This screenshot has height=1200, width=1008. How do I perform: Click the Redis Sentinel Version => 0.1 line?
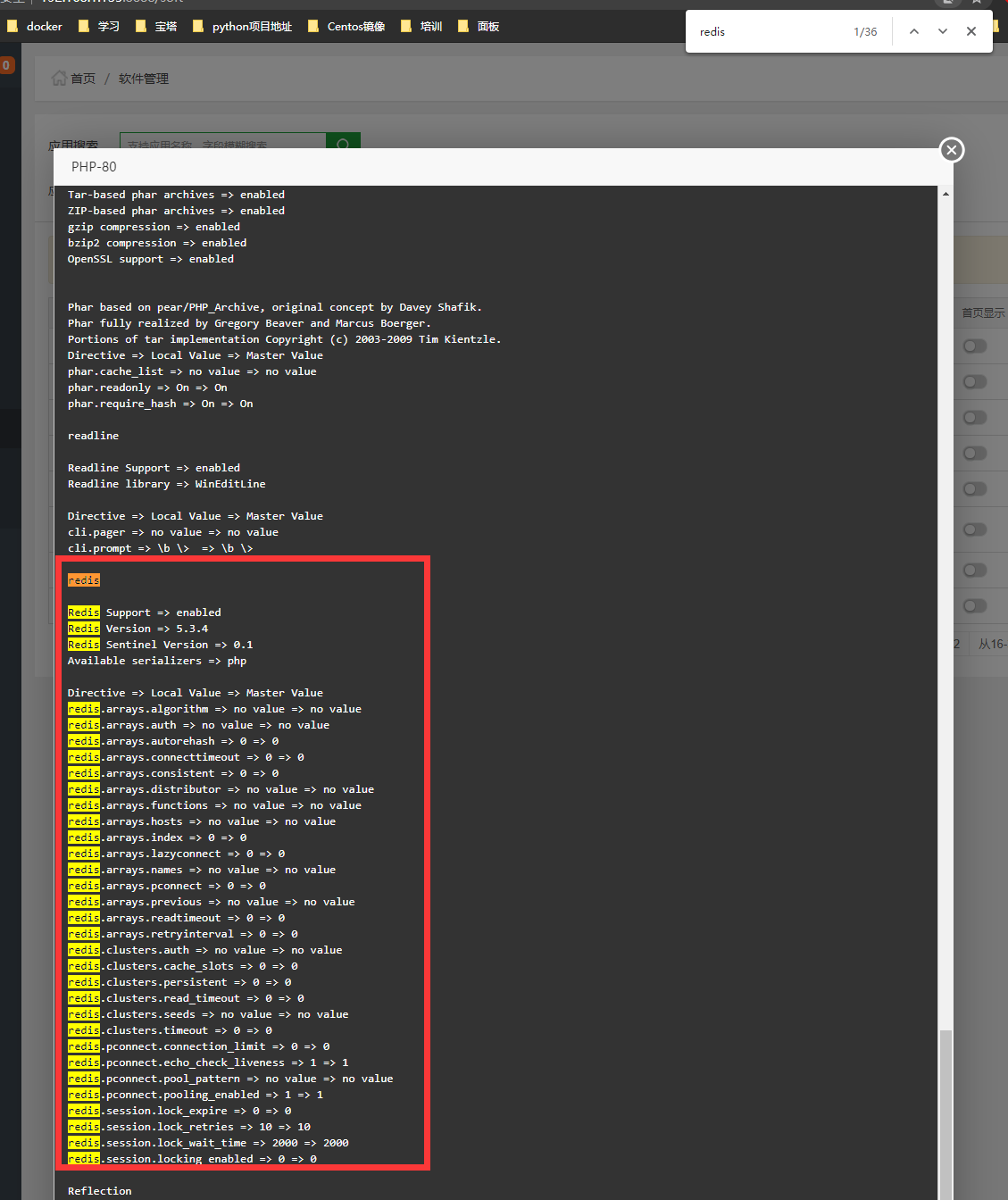point(161,645)
